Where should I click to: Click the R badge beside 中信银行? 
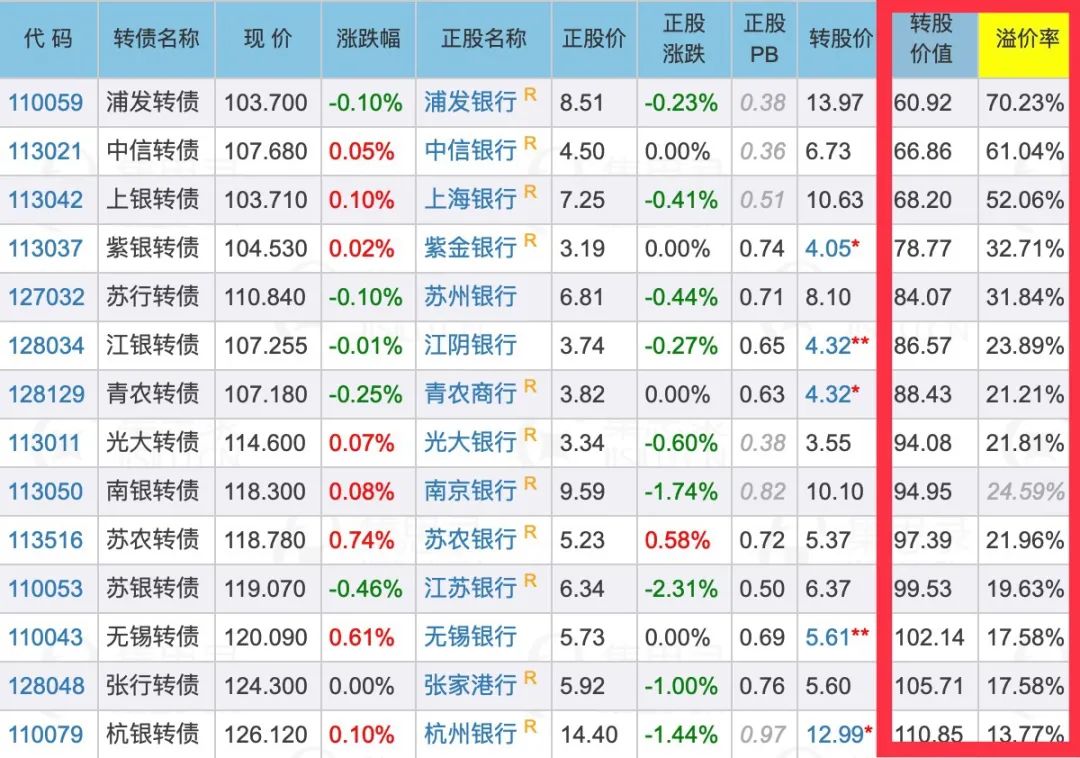(x=530, y=143)
